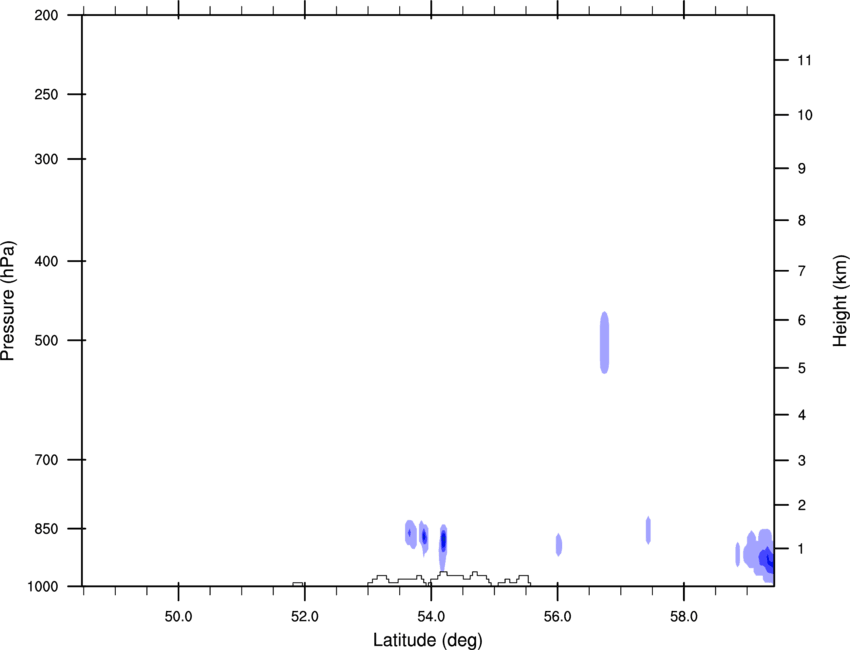Select the 400 pressure tick label

coord(46,261)
